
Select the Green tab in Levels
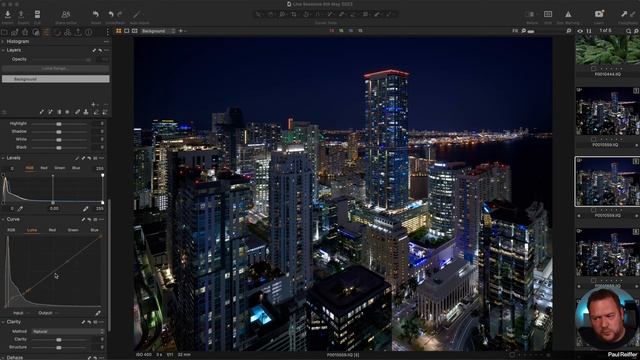[x=60, y=168]
